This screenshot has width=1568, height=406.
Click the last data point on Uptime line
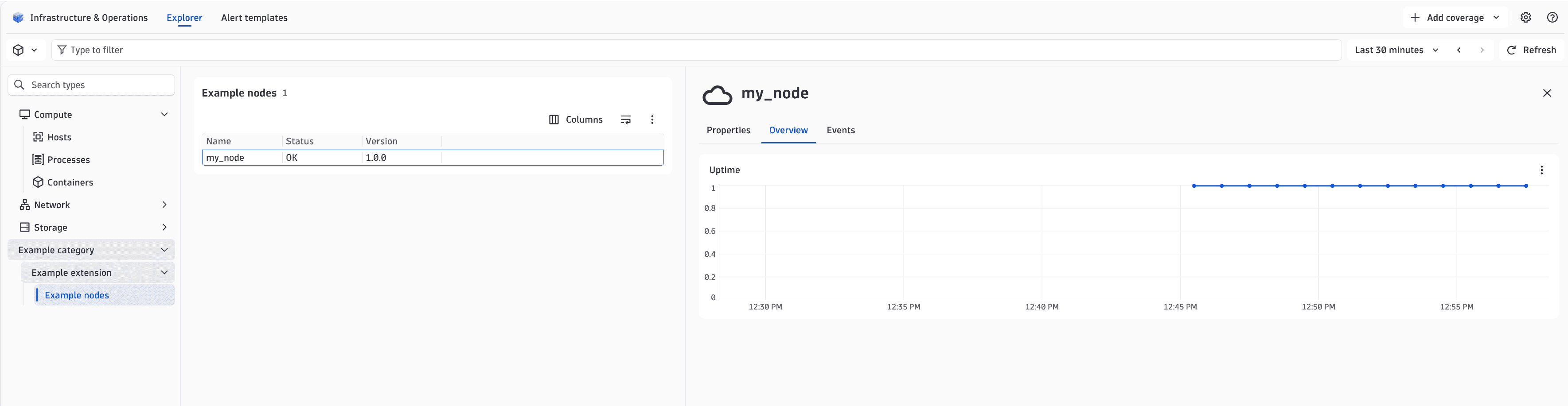tap(1526, 186)
